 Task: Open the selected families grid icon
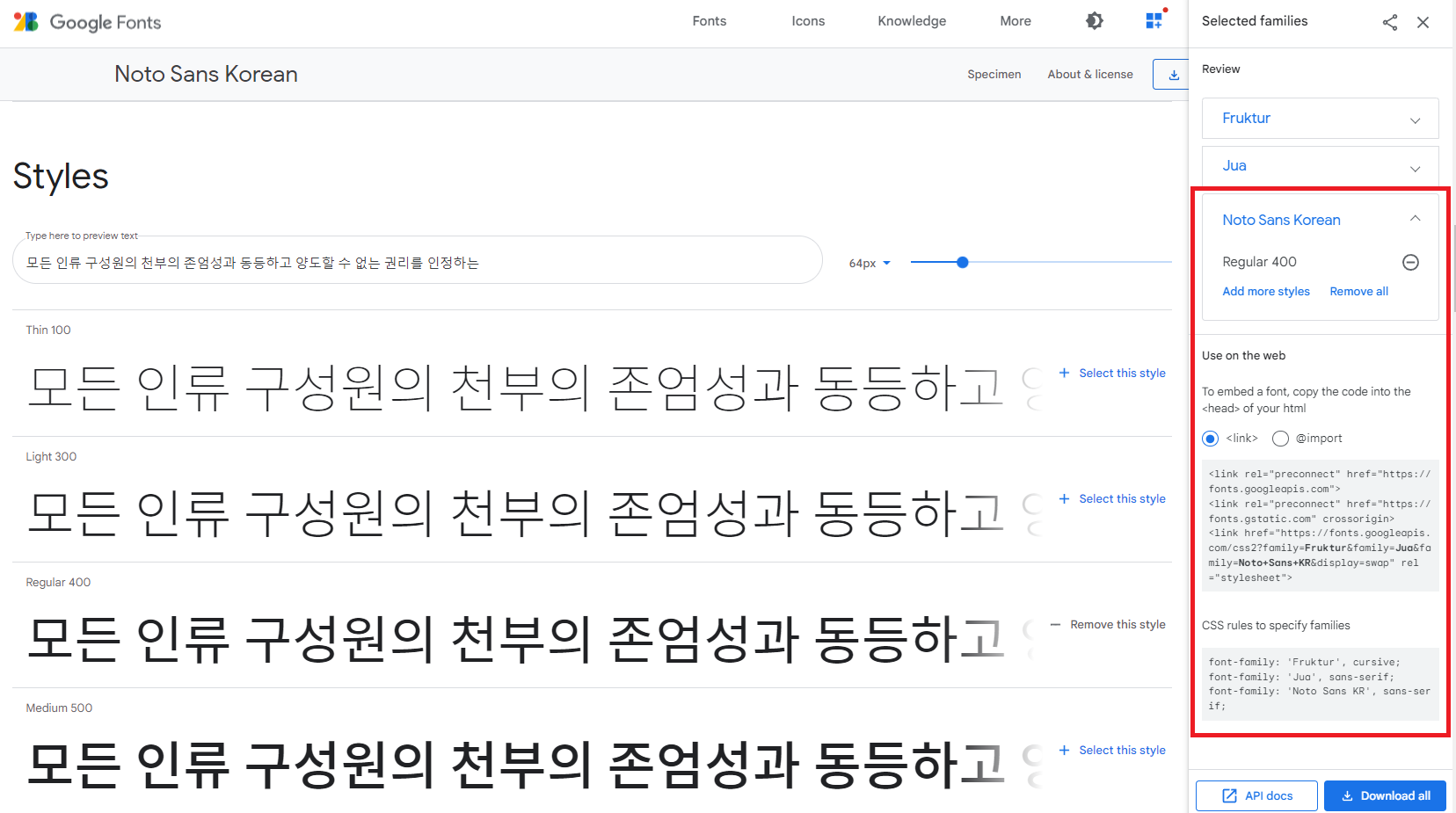[1154, 21]
